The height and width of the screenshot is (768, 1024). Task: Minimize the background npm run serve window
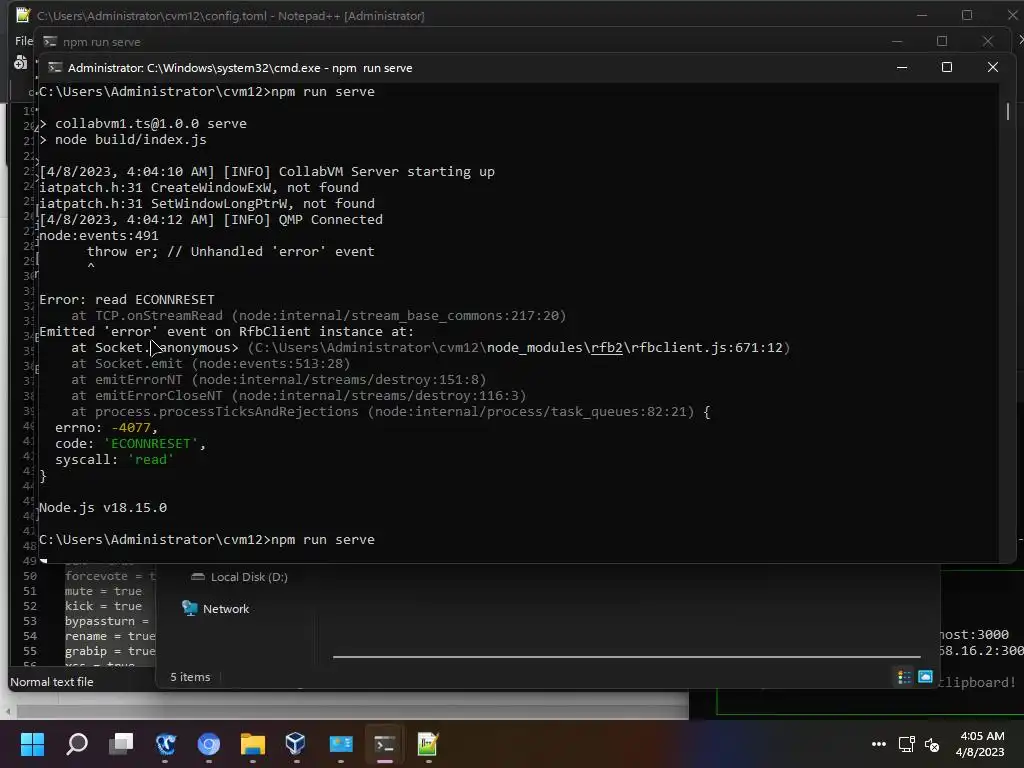point(897,41)
